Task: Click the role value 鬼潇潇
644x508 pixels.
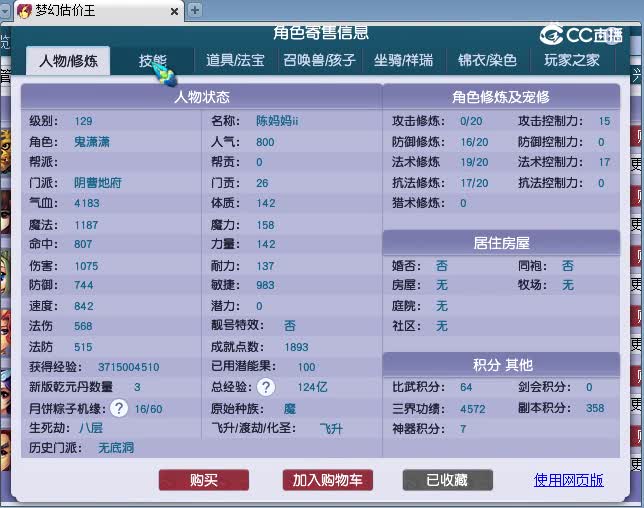Action: tap(92, 142)
